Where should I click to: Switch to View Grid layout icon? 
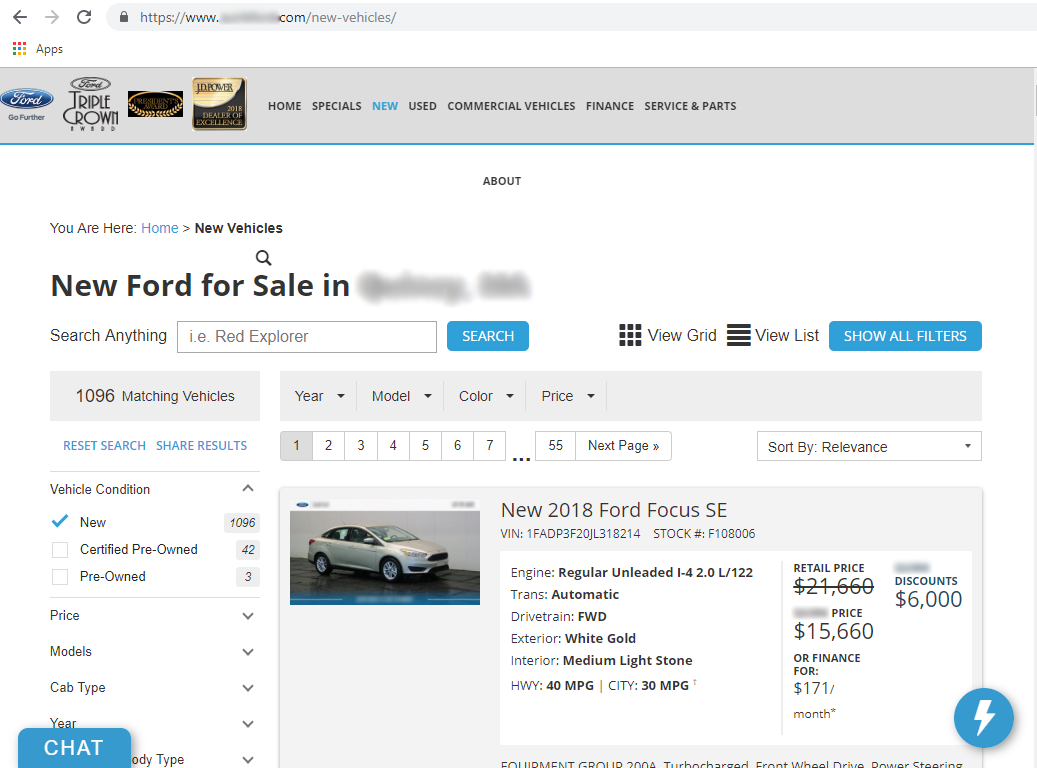[630, 336]
